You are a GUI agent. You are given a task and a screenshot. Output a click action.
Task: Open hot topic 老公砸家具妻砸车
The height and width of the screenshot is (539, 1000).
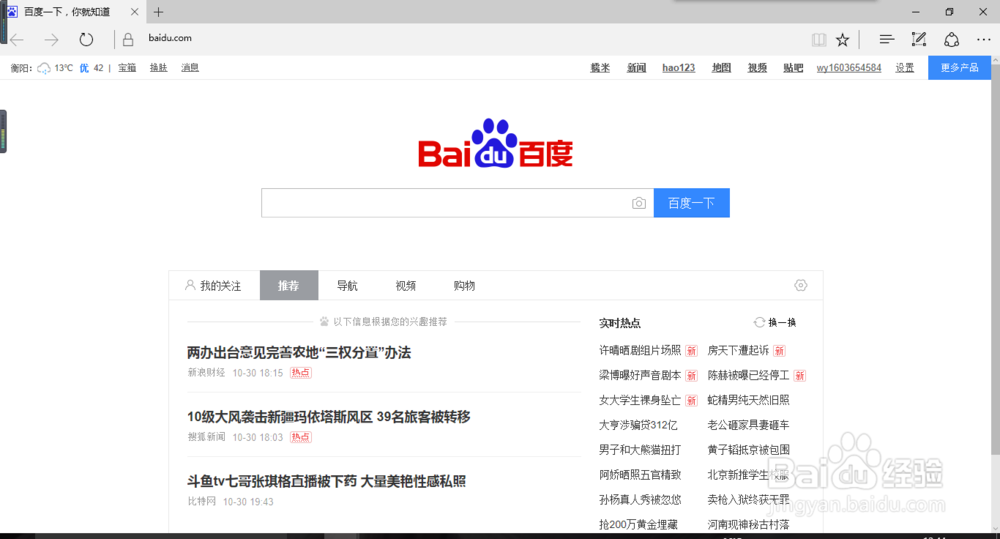(748, 425)
